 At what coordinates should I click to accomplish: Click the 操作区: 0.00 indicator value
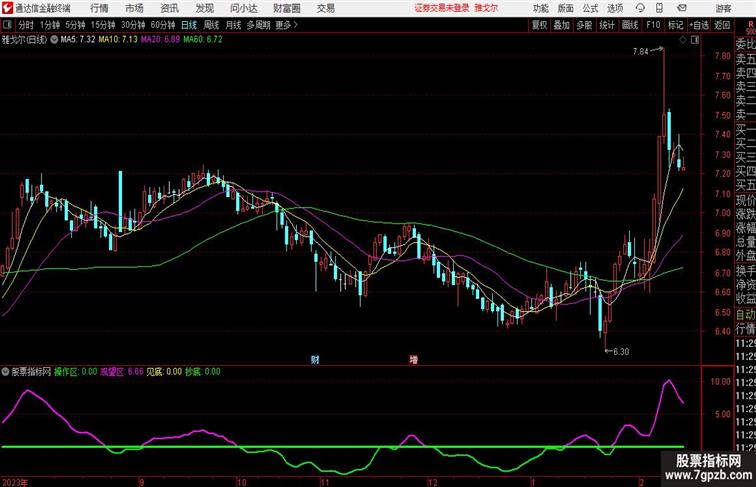[x=75, y=372]
